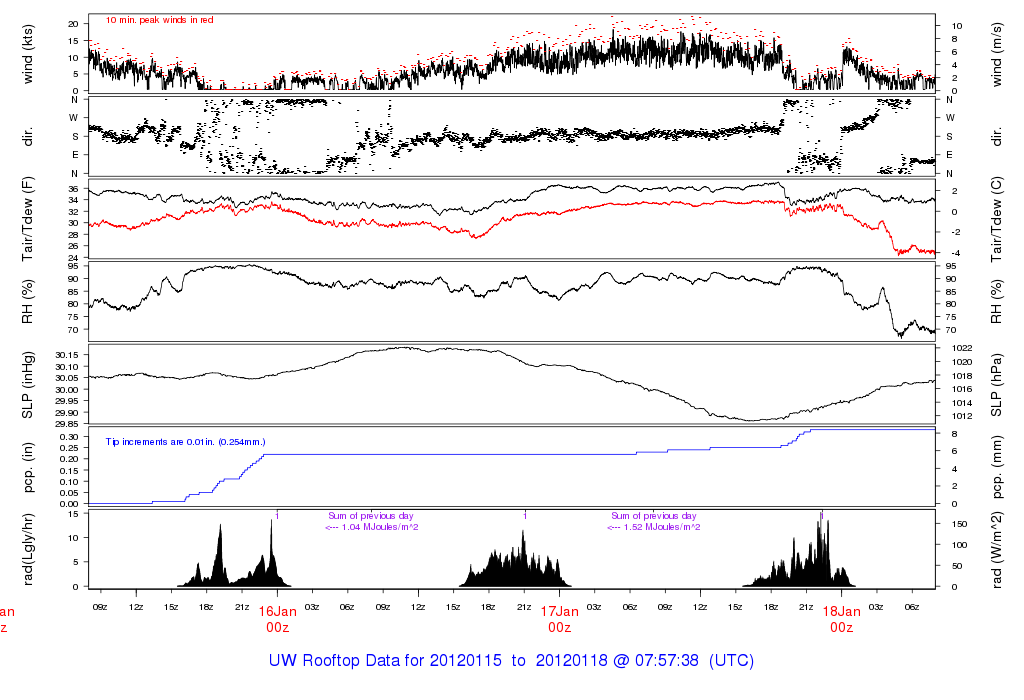Image resolution: width=1024 pixels, height=700 pixels.
Task: Click the first 'Sum of previous day' label
Action: click(371, 516)
